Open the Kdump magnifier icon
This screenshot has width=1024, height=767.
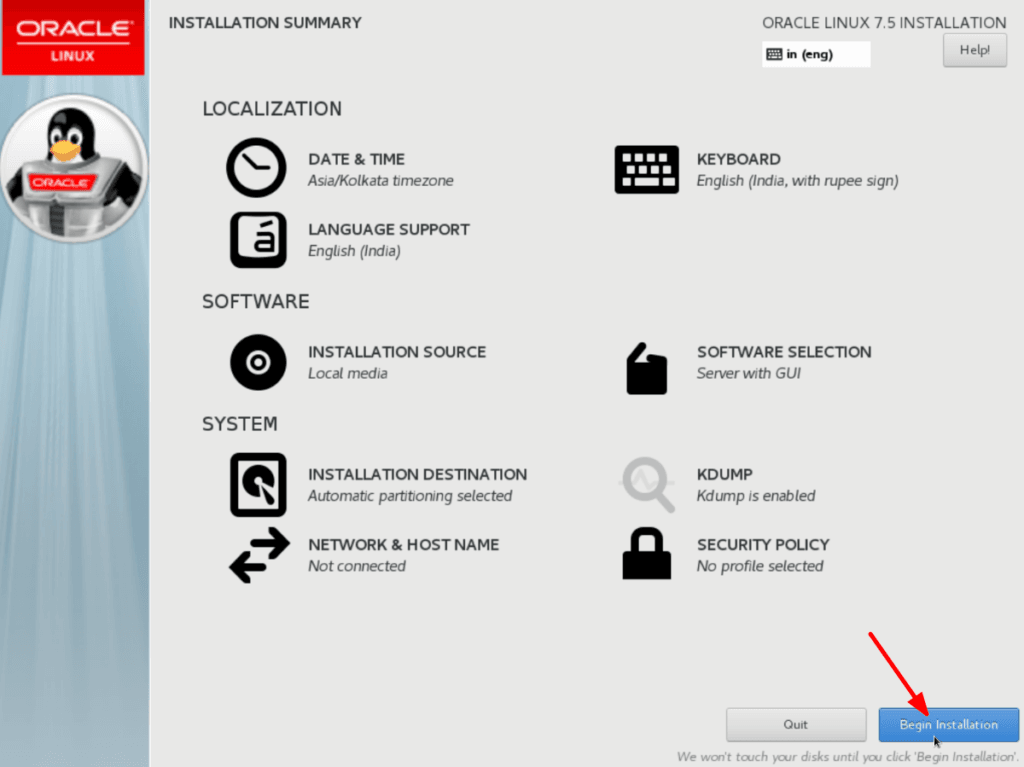point(647,484)
